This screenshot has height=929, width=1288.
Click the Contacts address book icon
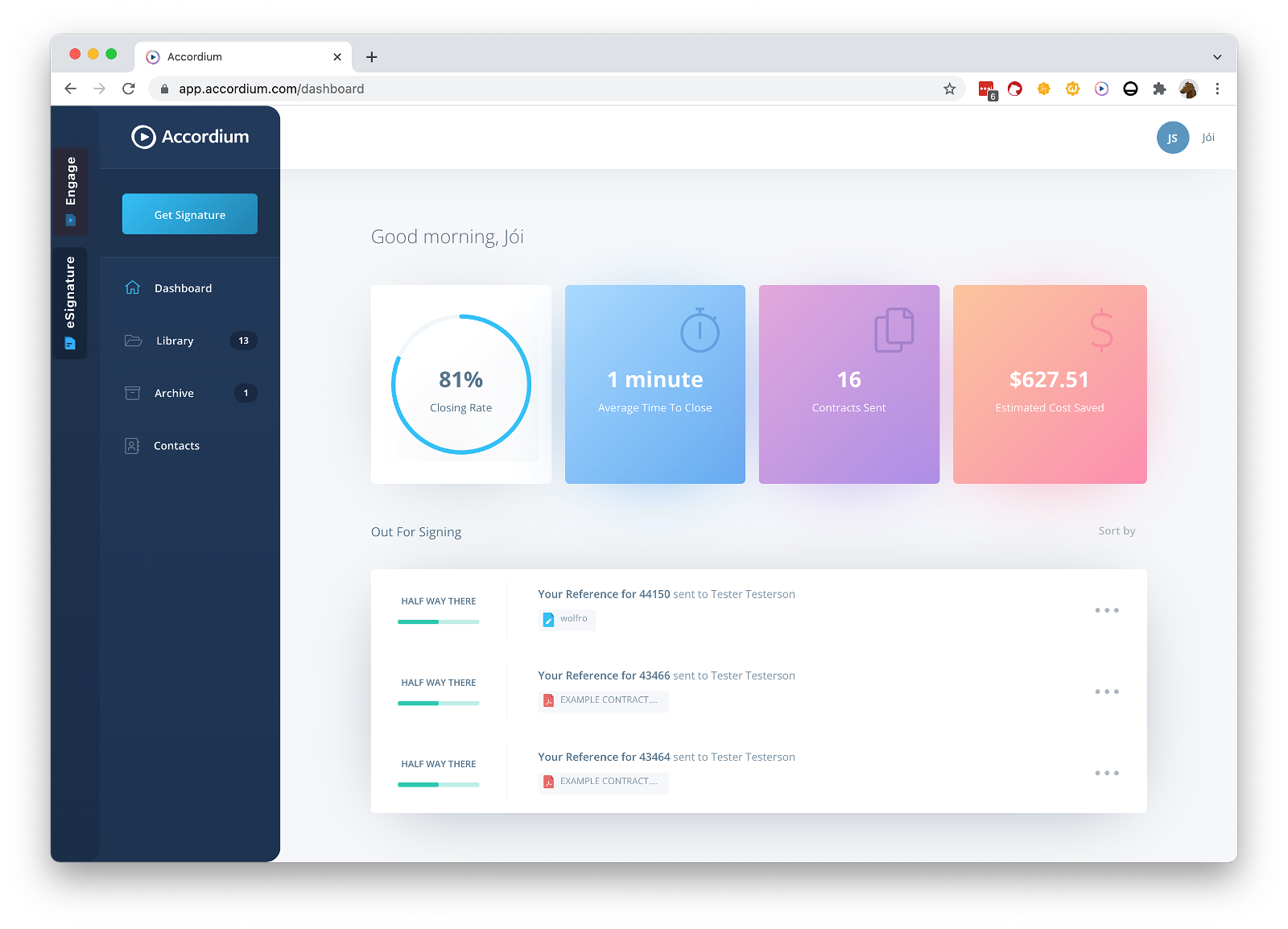point(132,445)
